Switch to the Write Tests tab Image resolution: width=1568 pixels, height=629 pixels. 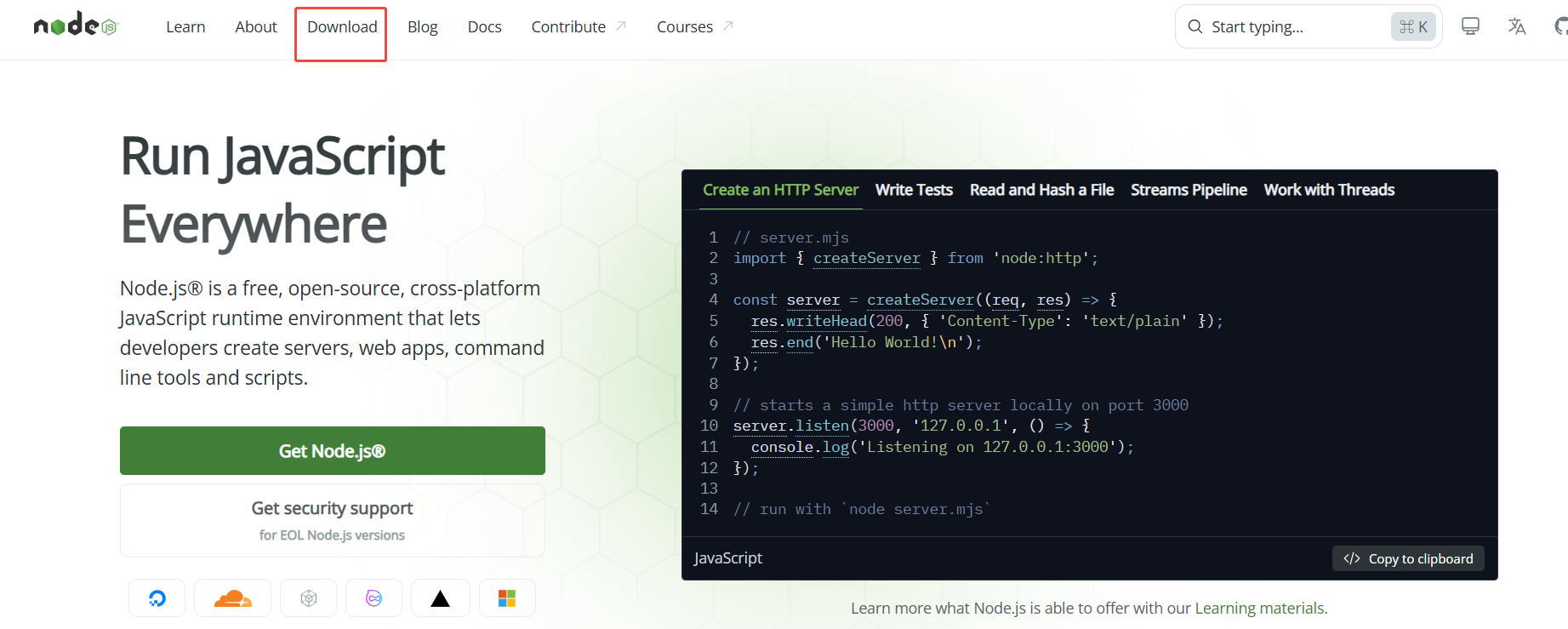[x=914, y=190]
